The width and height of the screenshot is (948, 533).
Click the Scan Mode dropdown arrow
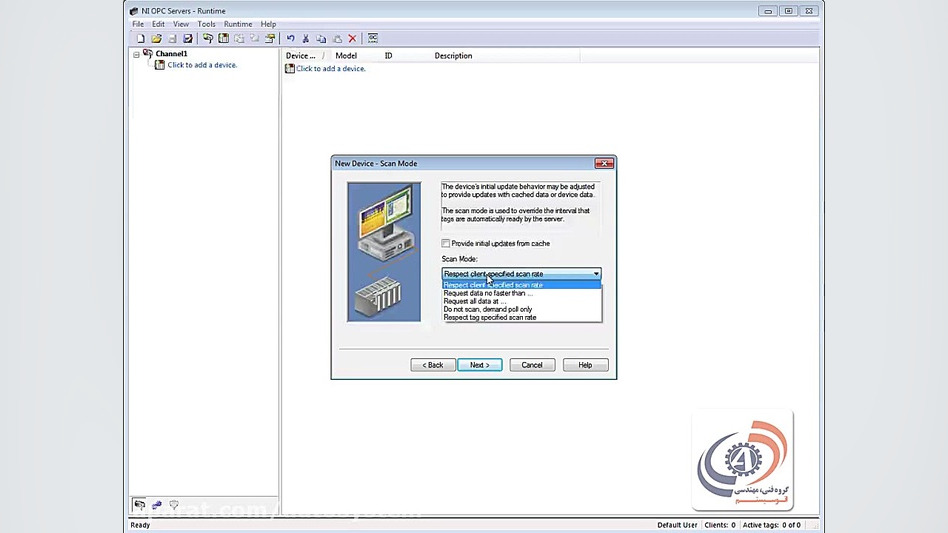[596, 274]
